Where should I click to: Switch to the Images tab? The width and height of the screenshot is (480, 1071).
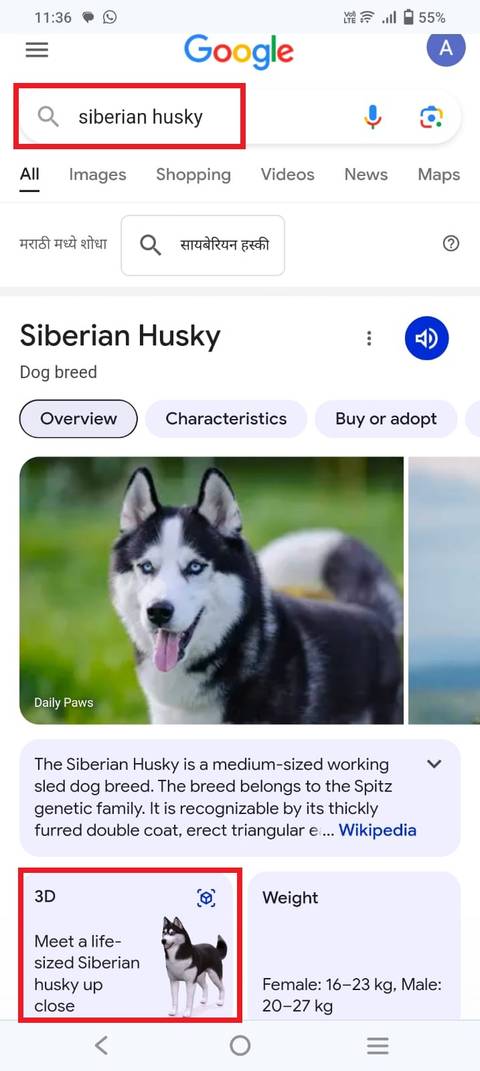click(98, 175)
